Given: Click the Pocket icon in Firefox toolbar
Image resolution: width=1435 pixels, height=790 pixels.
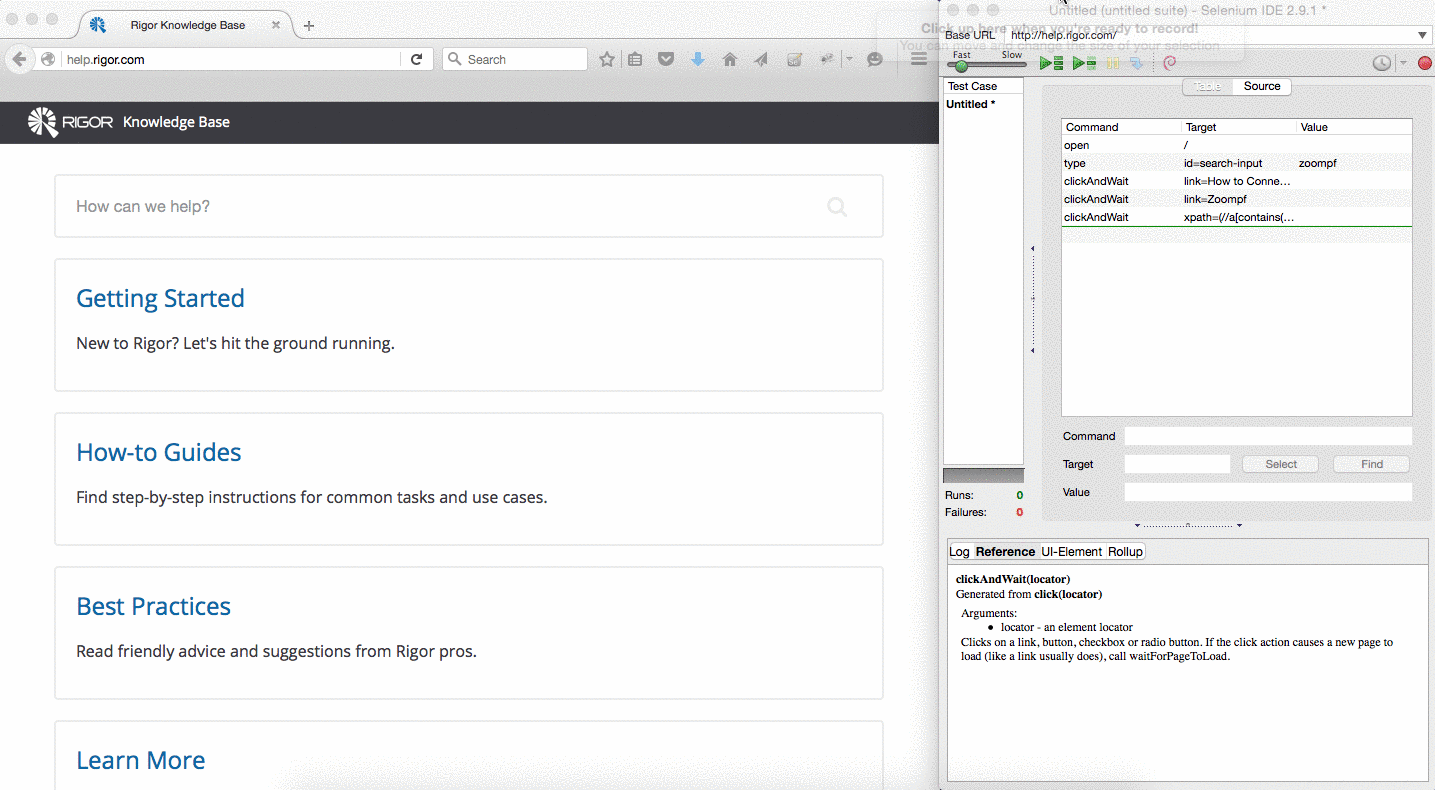Looking at the screenshot, I should (x=666, y=60).
